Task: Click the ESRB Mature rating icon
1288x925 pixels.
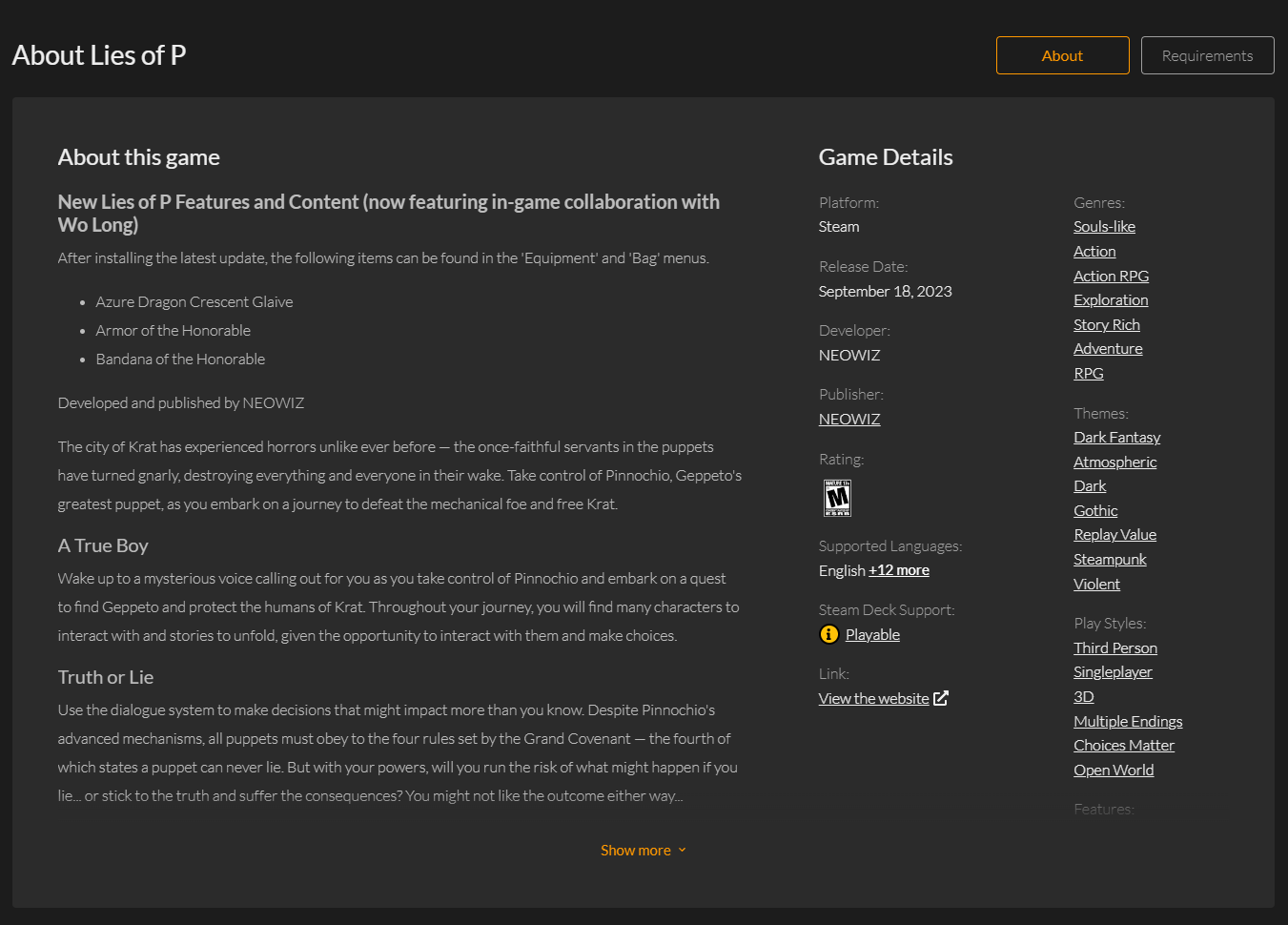Action: coord(837,498)
